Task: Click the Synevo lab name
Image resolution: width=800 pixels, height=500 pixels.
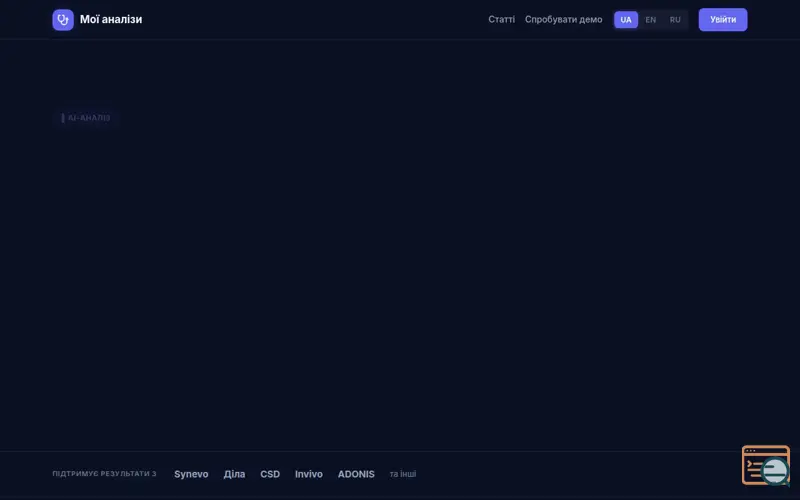Action: 191,474
